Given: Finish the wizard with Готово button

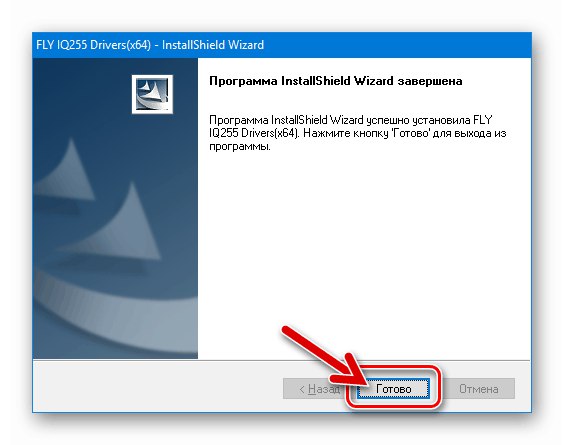Looking at the screenshot, I should (393, 389).
